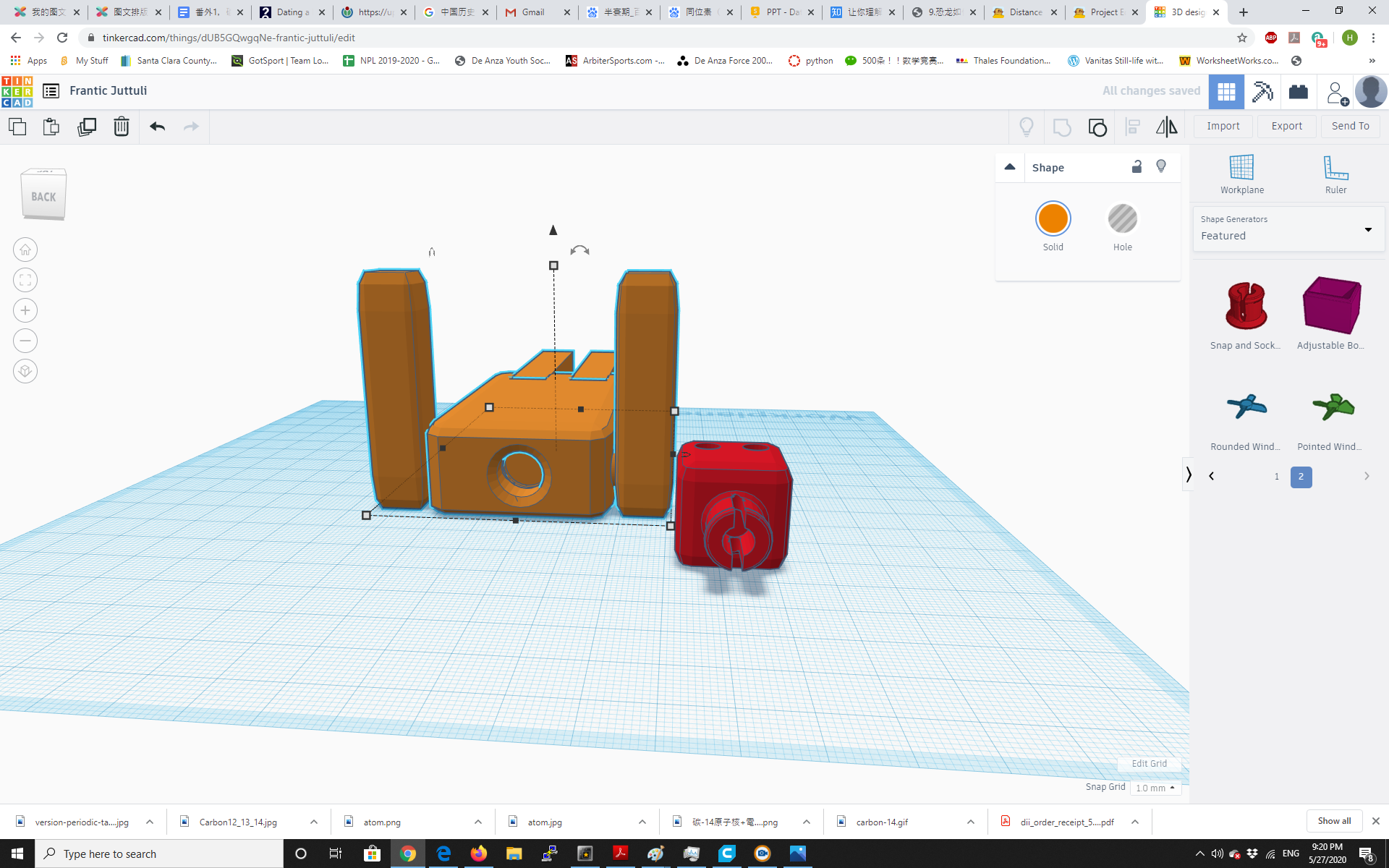Image resolution: width=1389 pixels, height=868 pixels.
Task: Toggle the shape lock icon
Action: (x=1137, y=167)
